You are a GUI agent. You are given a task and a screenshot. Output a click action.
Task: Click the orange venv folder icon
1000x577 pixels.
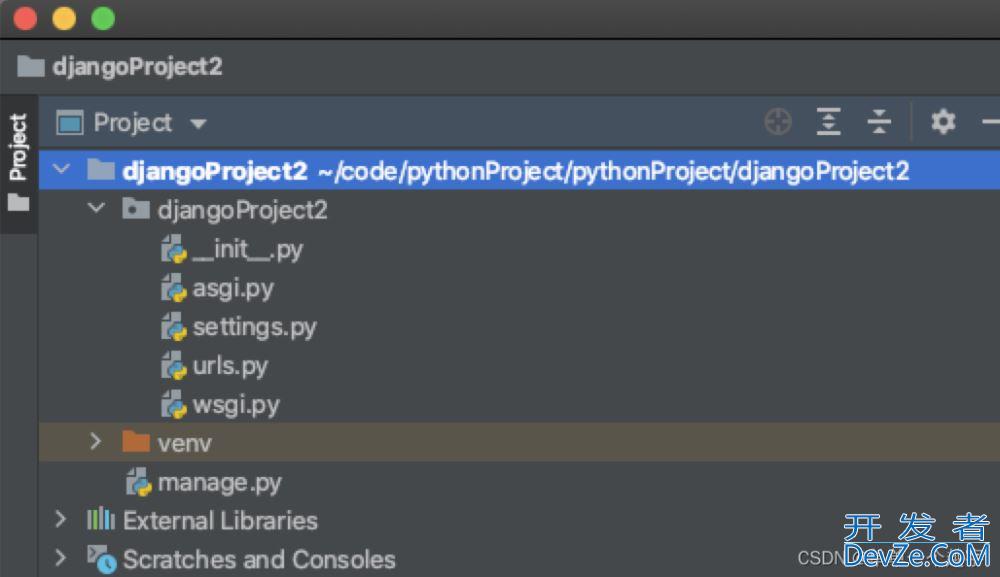[x=135, y=441]
